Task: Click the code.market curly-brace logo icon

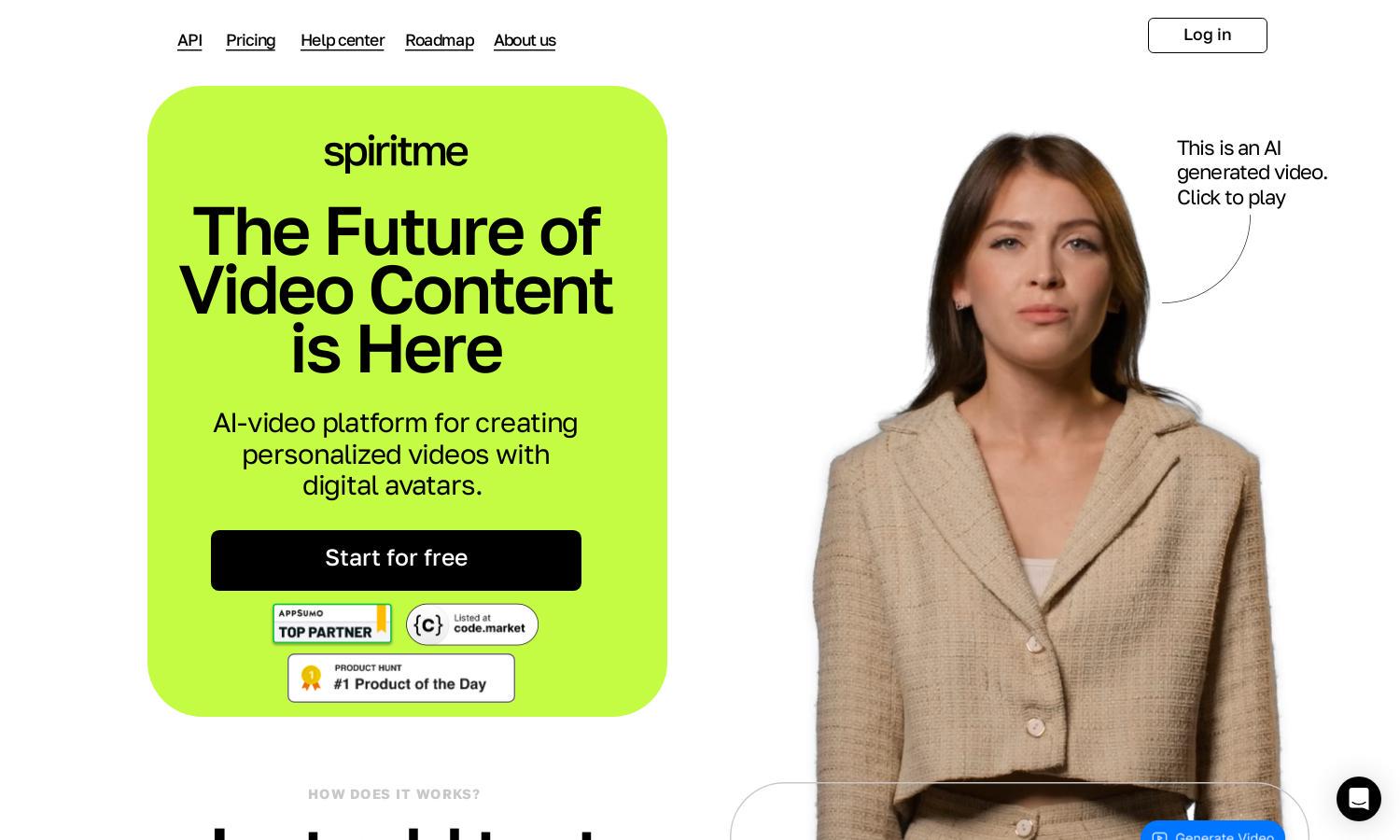Action: 427,624
